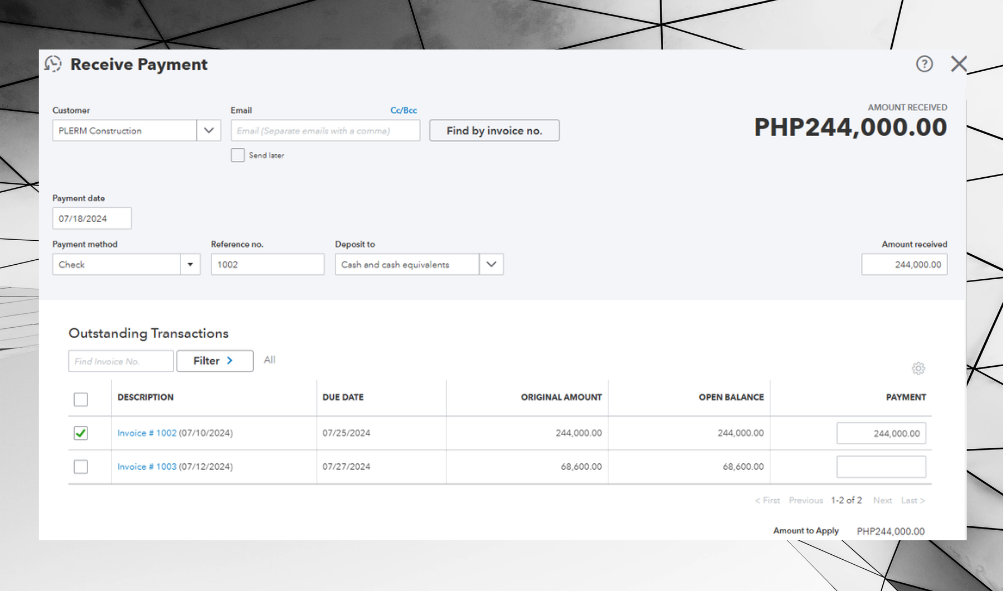Toggle the Send later checkbox

[238, 155]
